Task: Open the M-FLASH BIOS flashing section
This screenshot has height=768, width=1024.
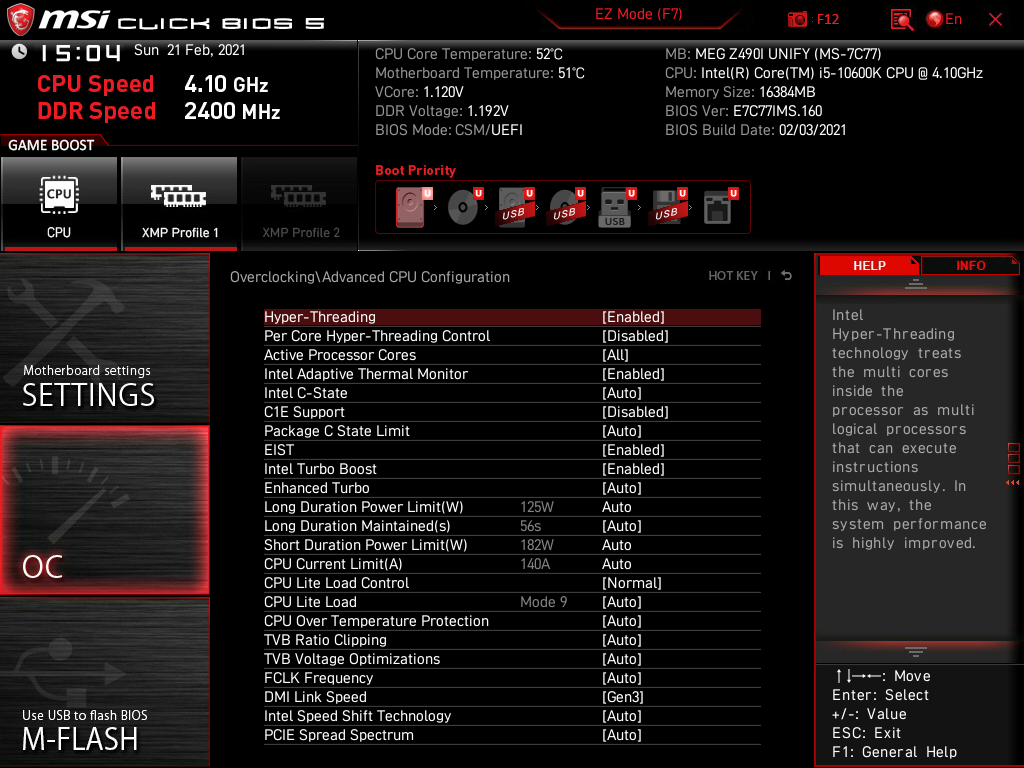Action: point(104,682)
